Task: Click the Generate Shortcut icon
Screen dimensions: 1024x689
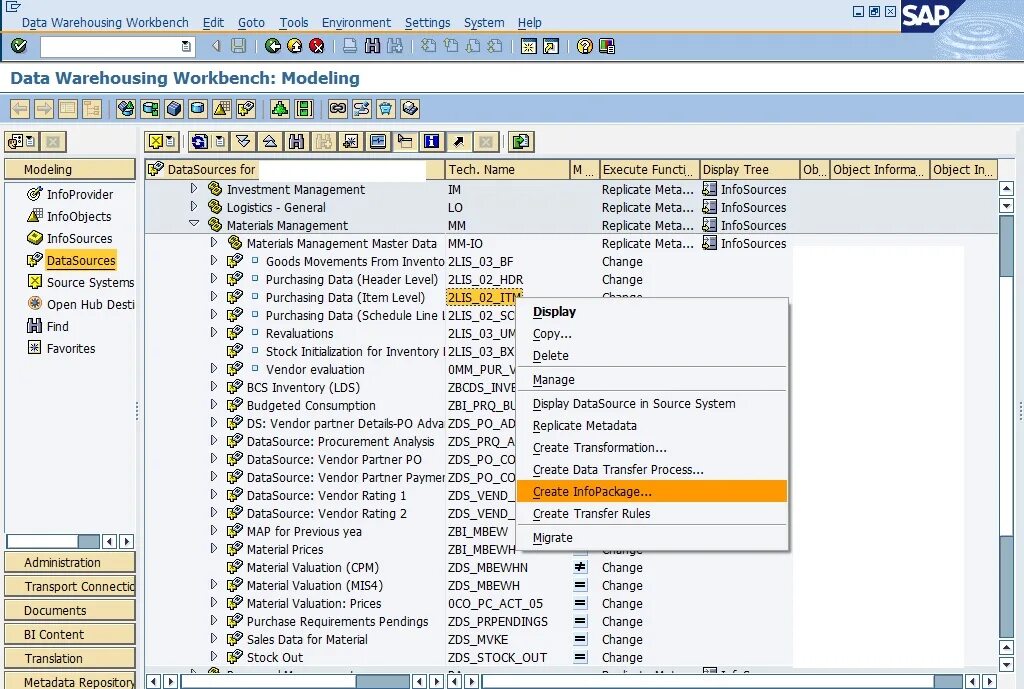Action: (x=551, y=46)
